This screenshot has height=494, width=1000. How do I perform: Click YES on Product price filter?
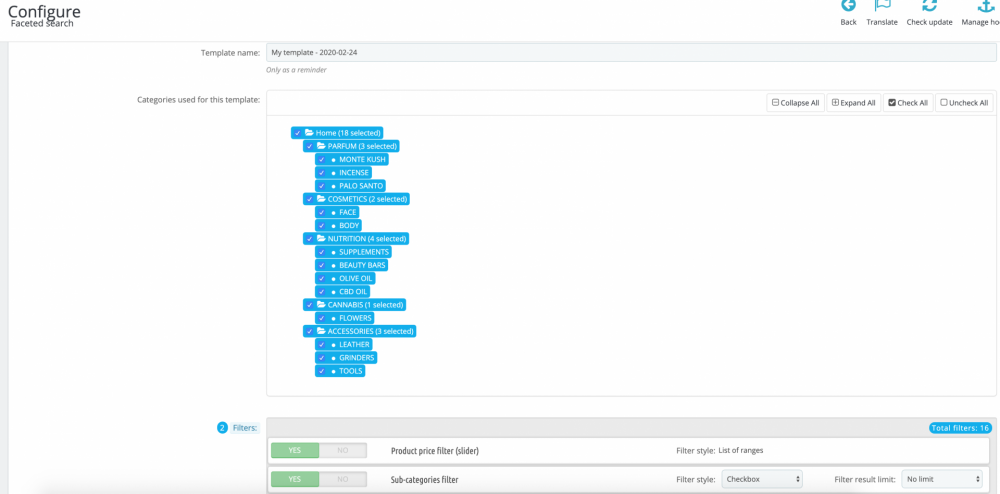point(295,451)
